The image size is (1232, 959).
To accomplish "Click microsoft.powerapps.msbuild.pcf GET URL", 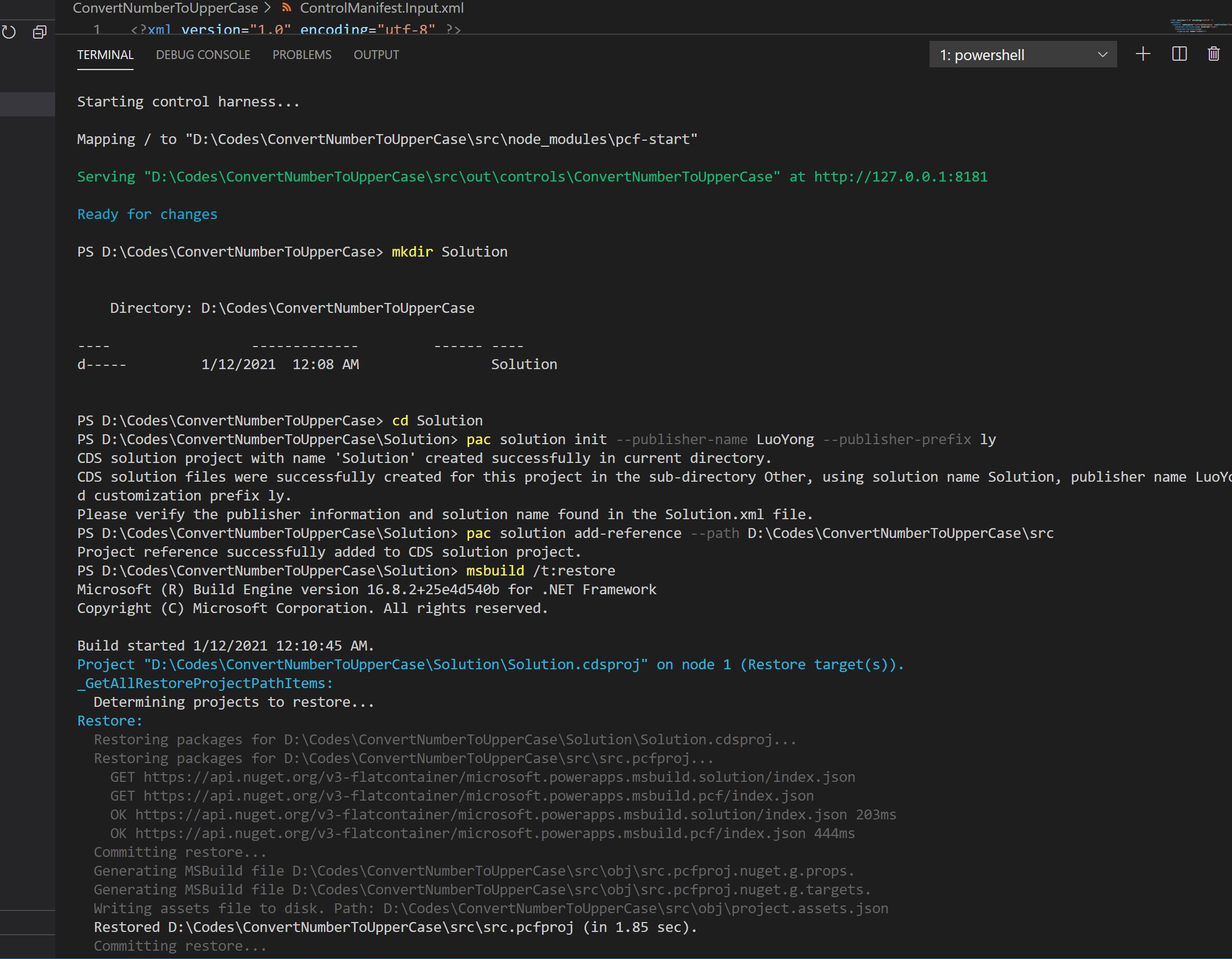I will 479,796.
